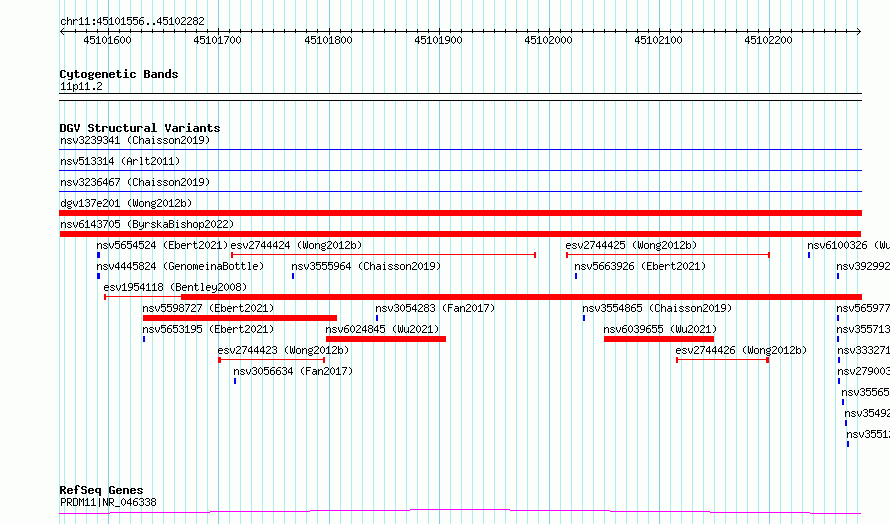Click ruler position 45101600
This screenshot has height=524, width=890.
coord(107,40)
